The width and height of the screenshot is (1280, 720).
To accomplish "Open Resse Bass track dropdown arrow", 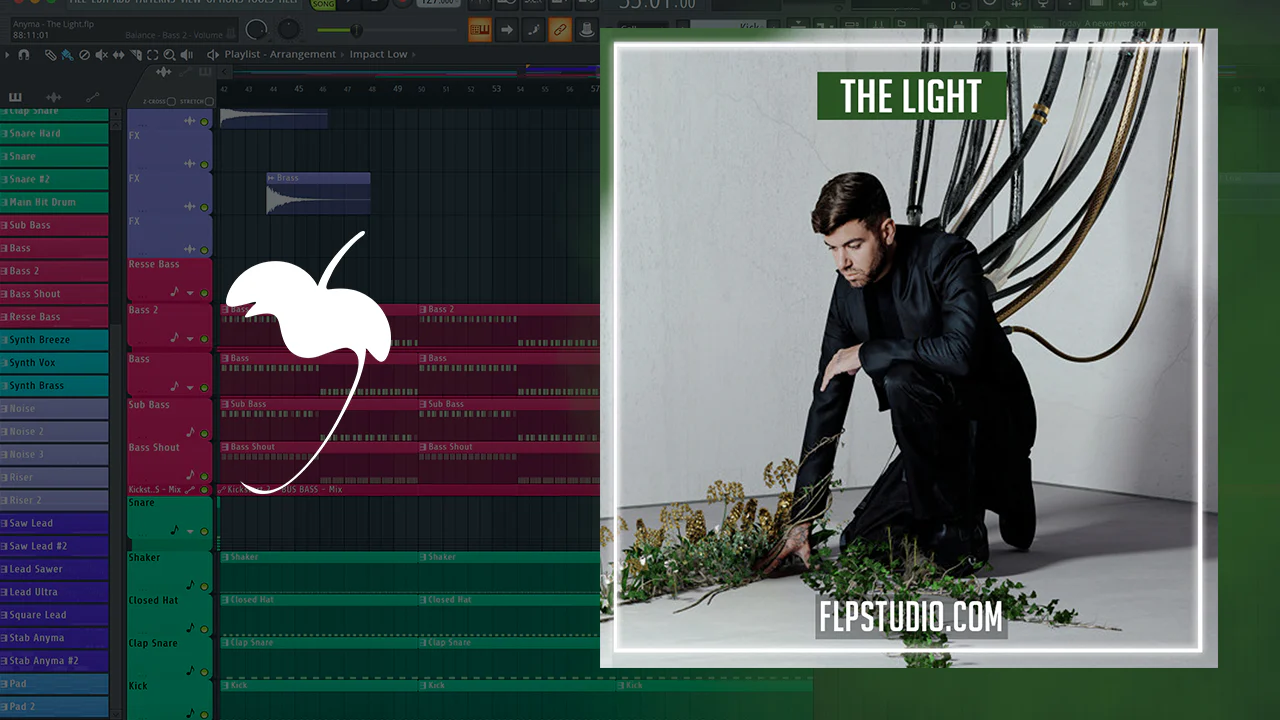I will [x=190, y=293].
